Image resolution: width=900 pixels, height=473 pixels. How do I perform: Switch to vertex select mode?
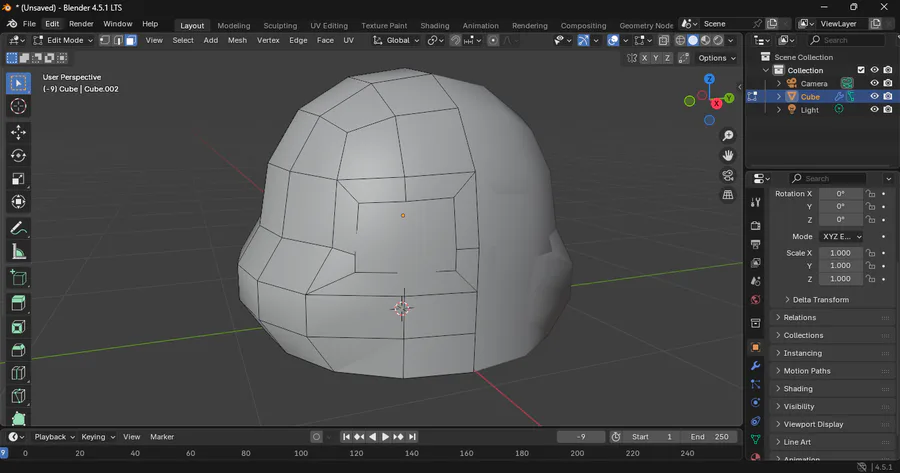(105, 40)
